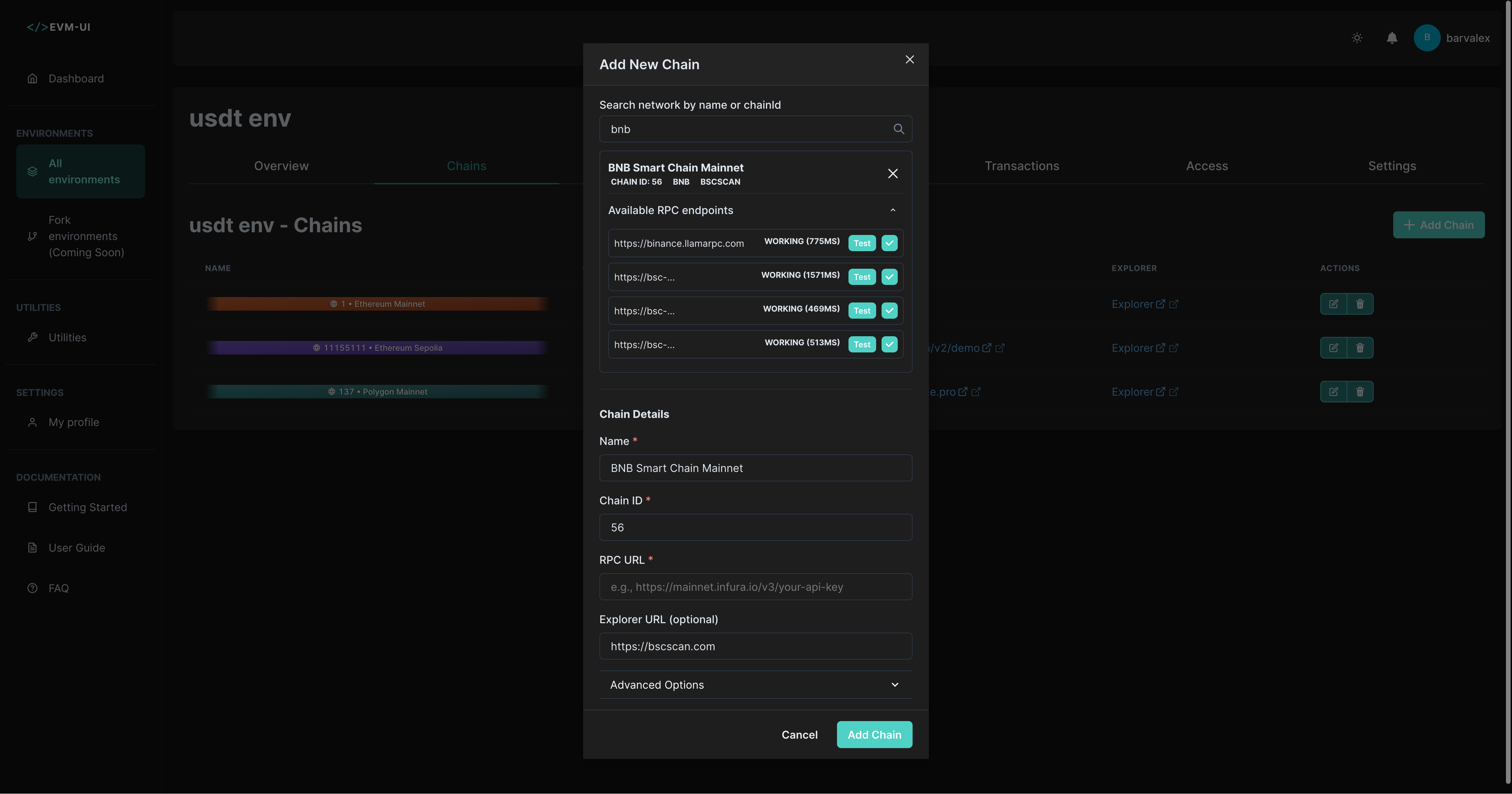The height and width of the screenshot is (794, 1512).
Task: Click the document icon beside User Guide
Action: 32,547
